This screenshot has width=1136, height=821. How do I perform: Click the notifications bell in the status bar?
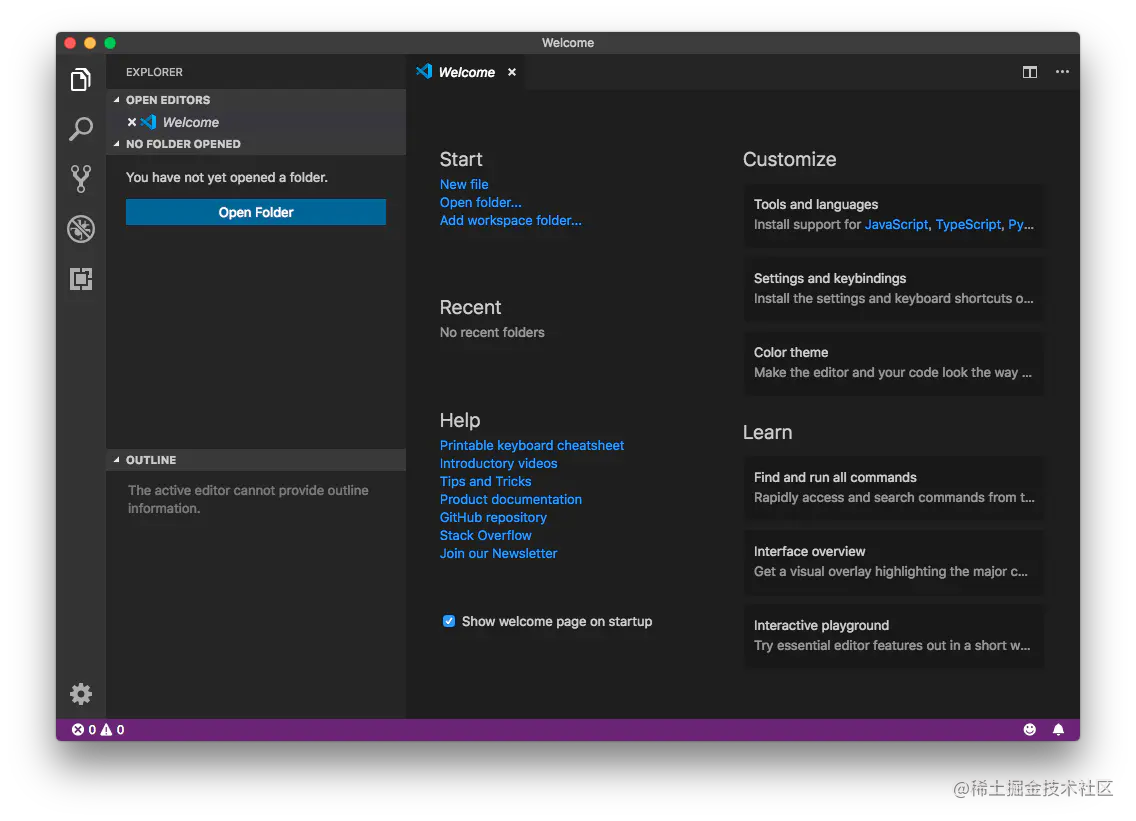1059,729
